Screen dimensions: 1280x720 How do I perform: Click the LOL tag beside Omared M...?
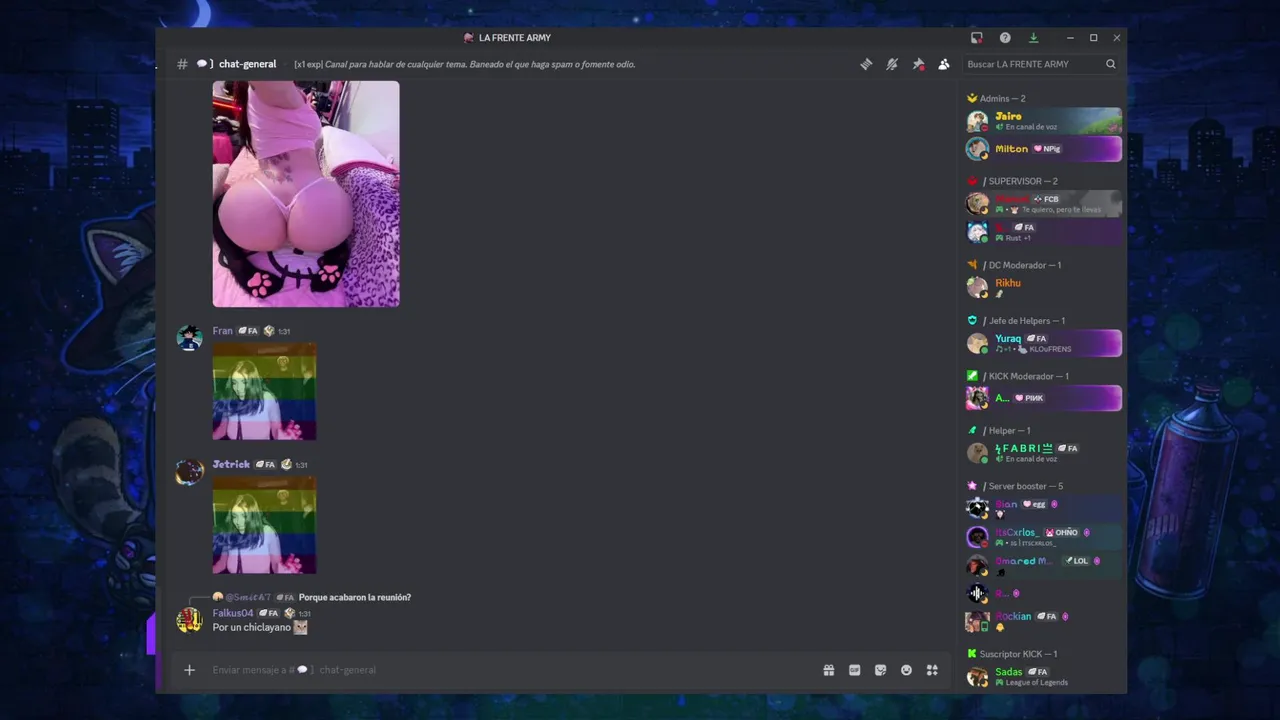(x=1077, y=561)
